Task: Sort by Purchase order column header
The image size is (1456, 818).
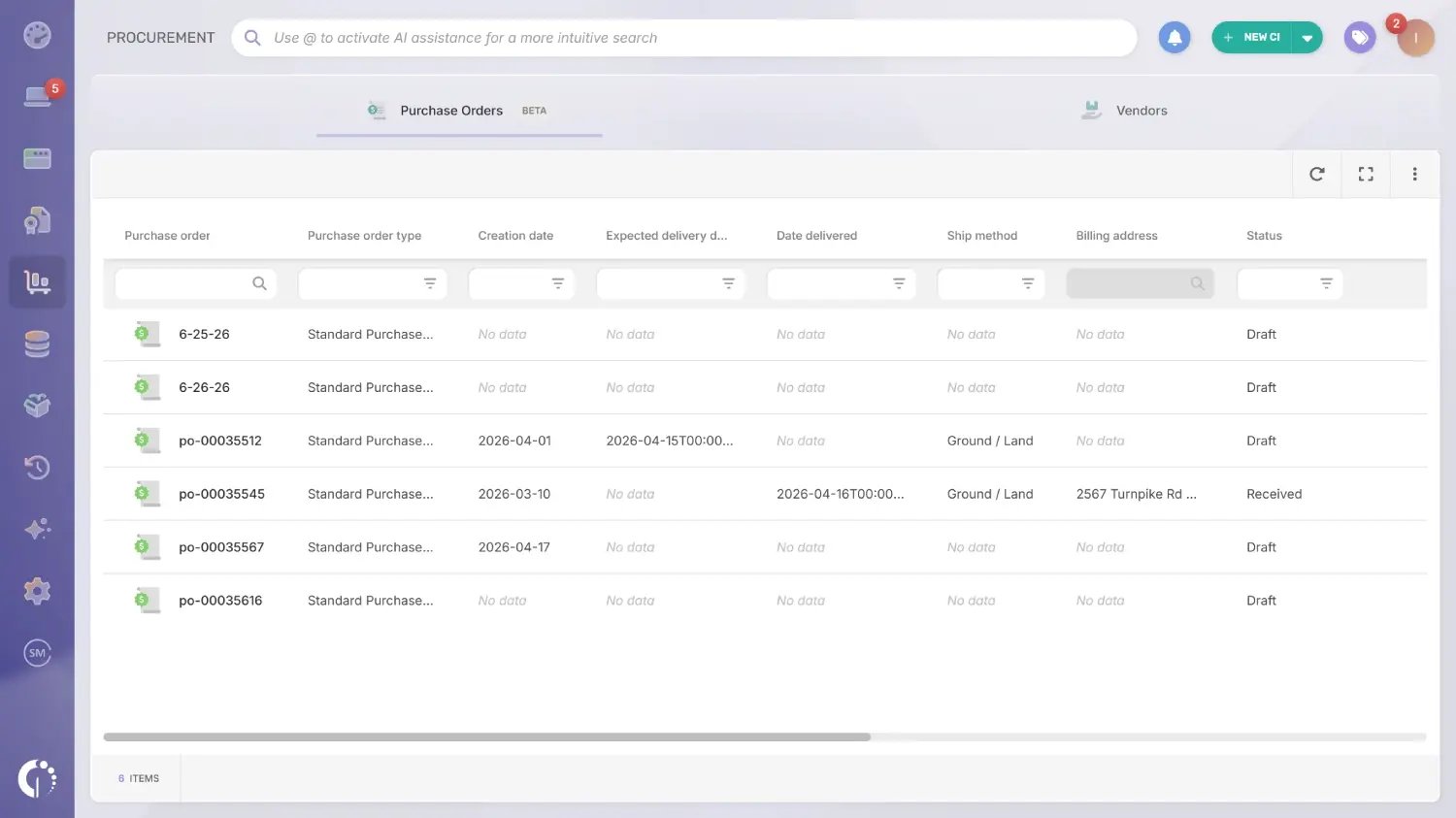Action: coord(167,236)
